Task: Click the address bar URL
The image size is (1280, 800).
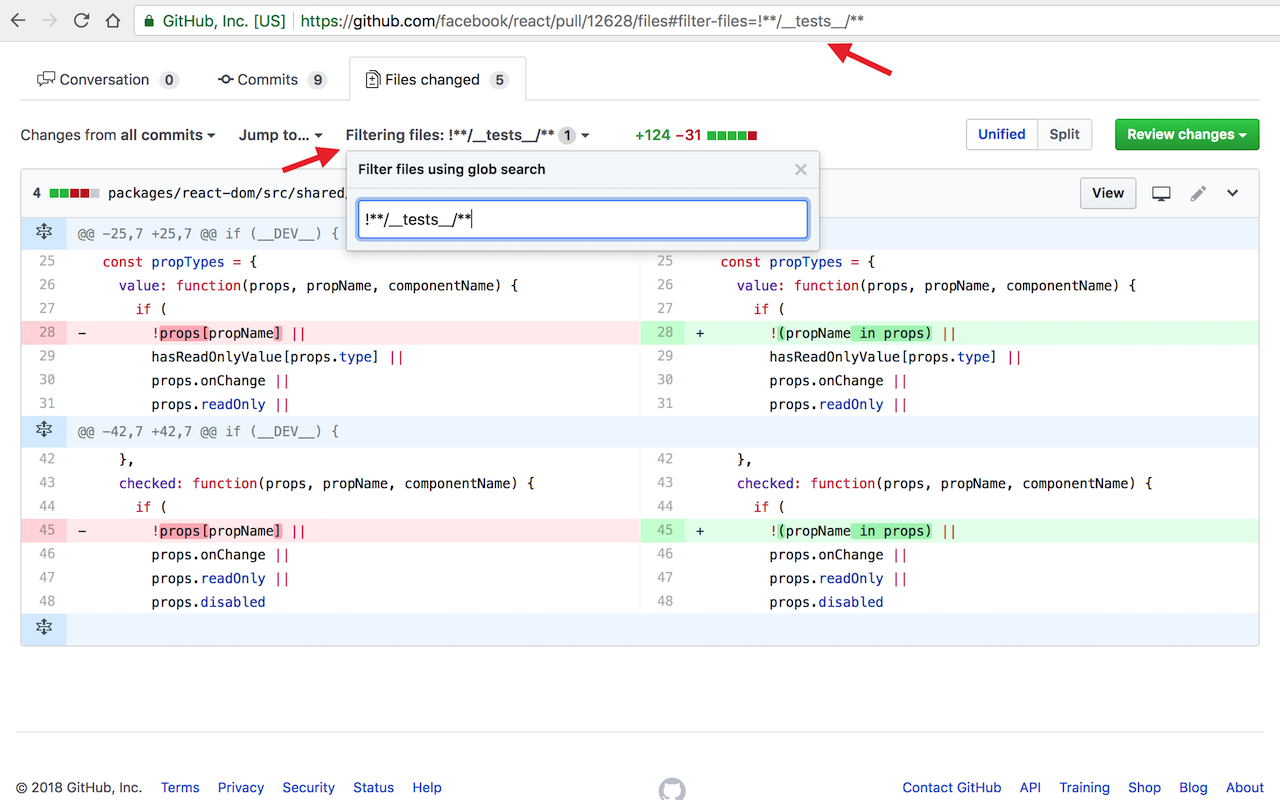Action: click(x=582, y=20)
